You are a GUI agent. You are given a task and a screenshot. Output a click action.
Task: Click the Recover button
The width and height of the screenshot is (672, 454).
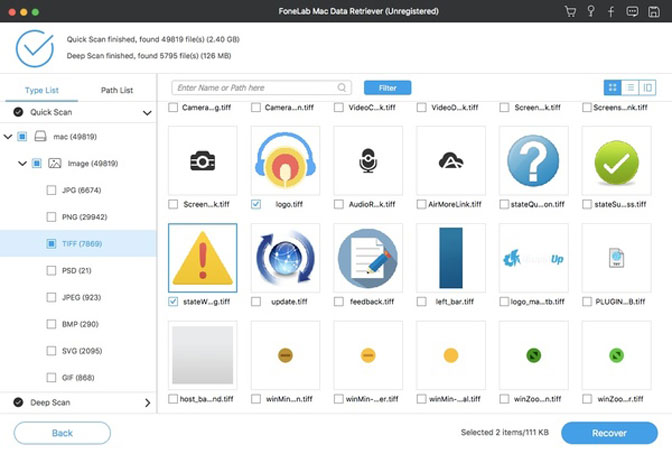(x=609, y=433)
